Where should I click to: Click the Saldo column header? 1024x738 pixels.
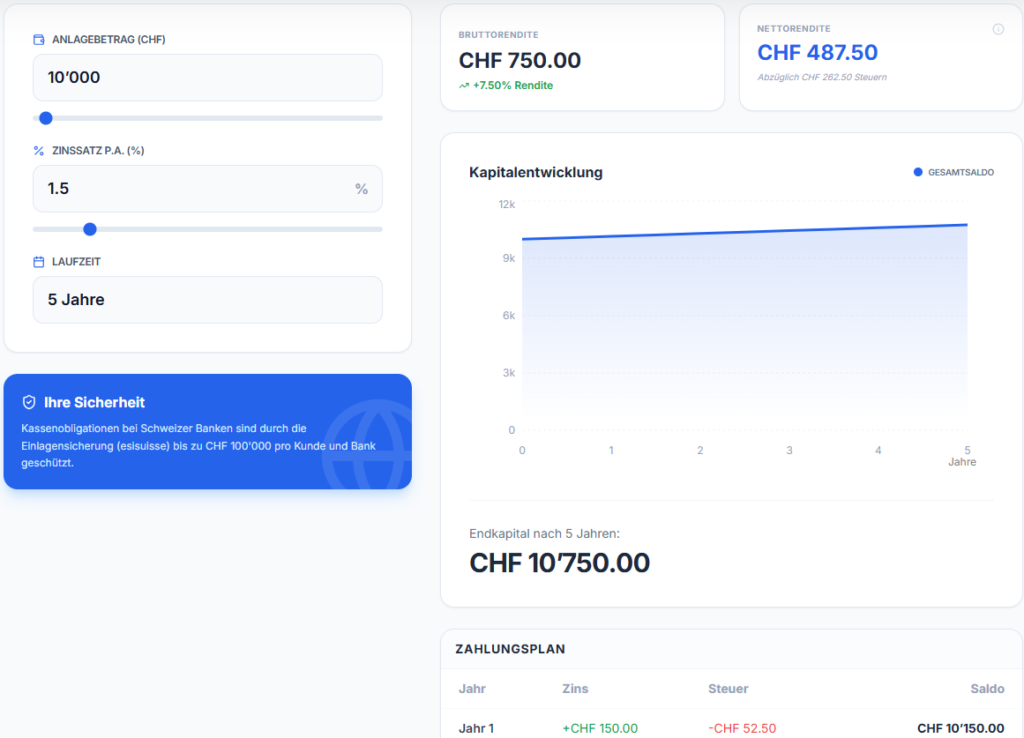coord(986,689)
